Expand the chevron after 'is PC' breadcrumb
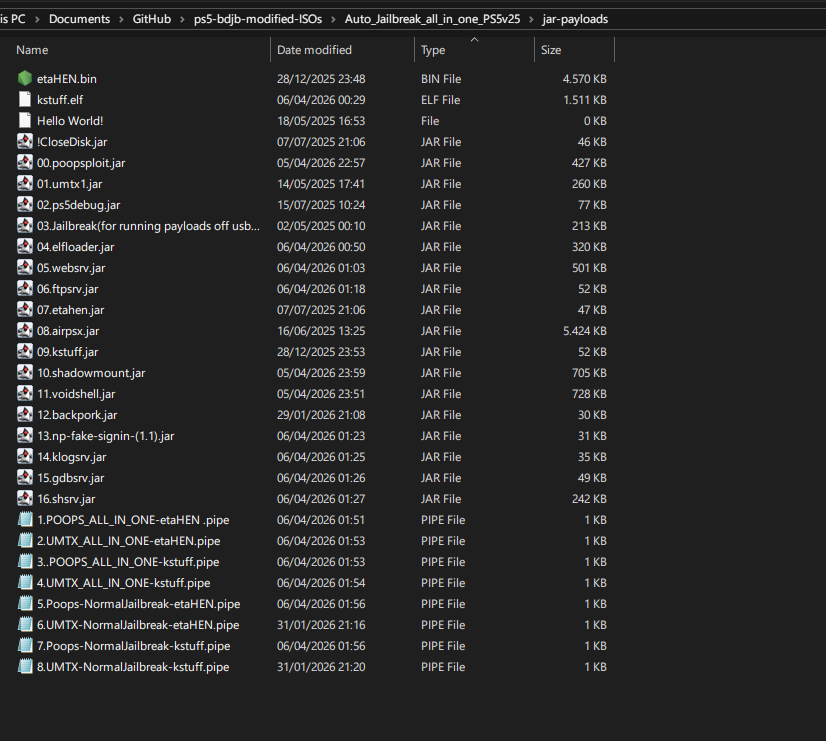 (37, 19)
